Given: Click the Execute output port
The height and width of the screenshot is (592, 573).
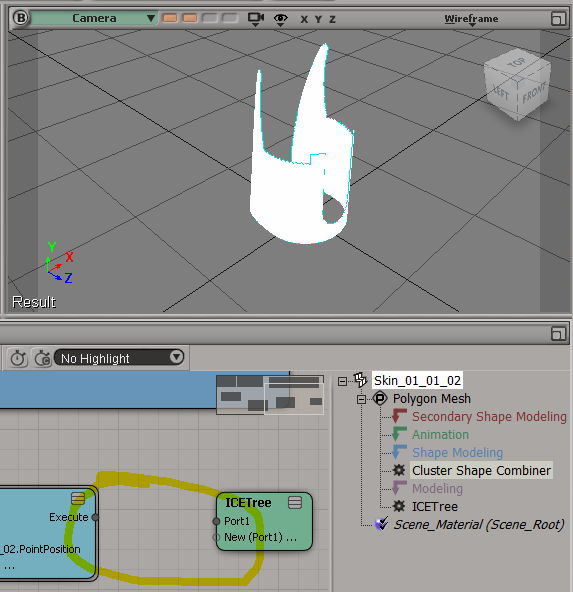Looking at the screenshot, I should tap(96, 517).
